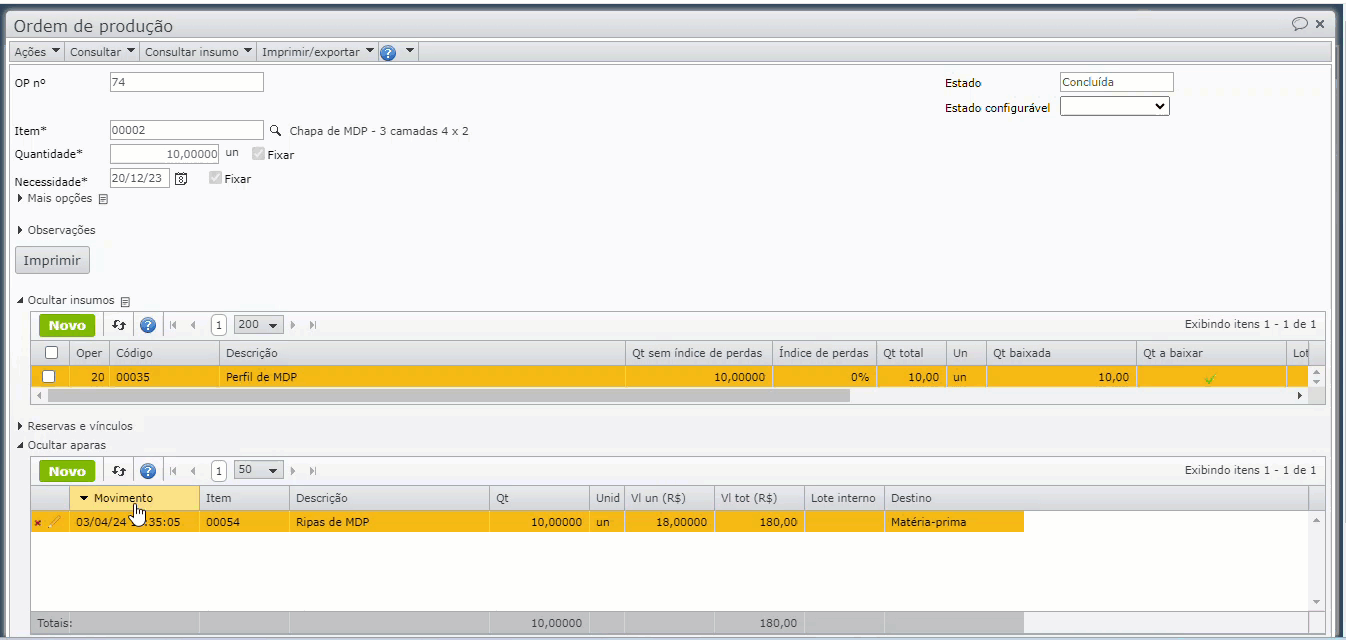1346x640 pixels.
Task: Go to next page in insumos grid
Action: pos(293,325)
